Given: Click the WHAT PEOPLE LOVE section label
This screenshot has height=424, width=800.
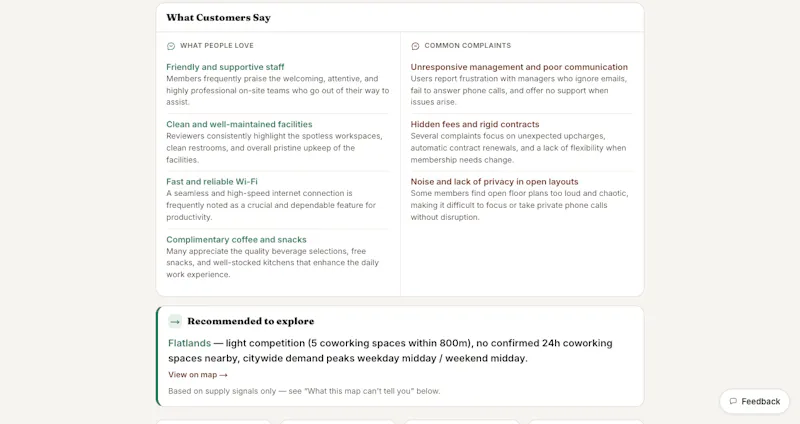Looking at the screenshot, I should click(217, 45).
